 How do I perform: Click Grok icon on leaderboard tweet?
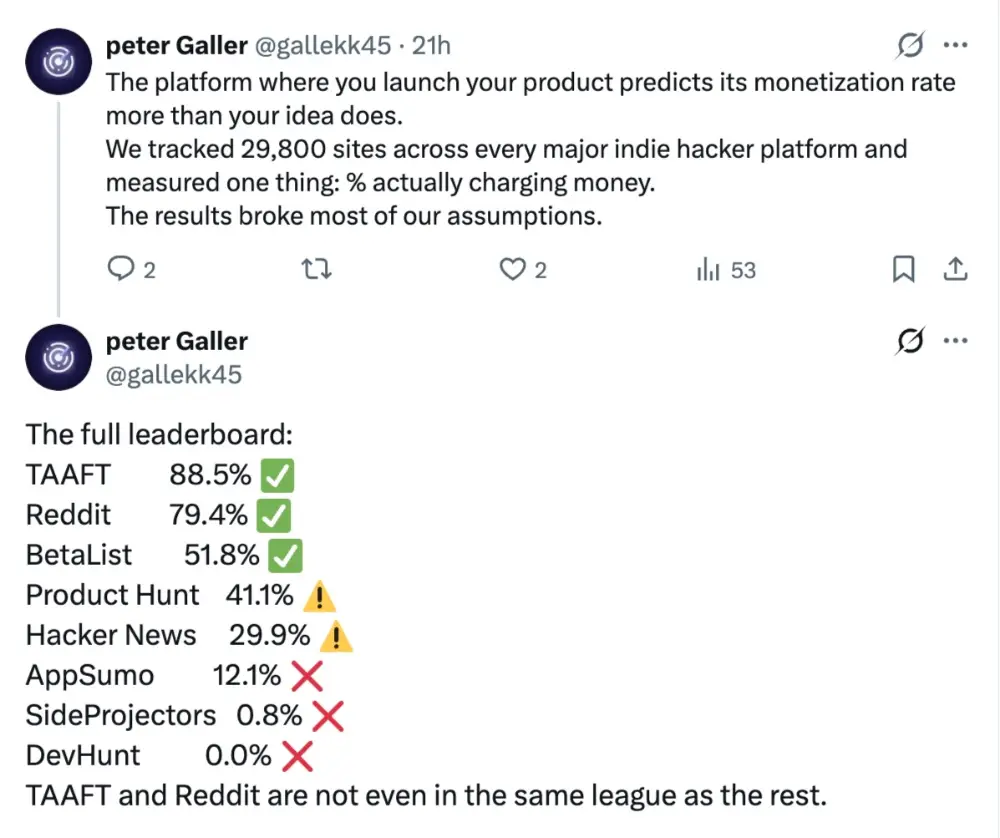pyautogui.click(x=910, y=342)
